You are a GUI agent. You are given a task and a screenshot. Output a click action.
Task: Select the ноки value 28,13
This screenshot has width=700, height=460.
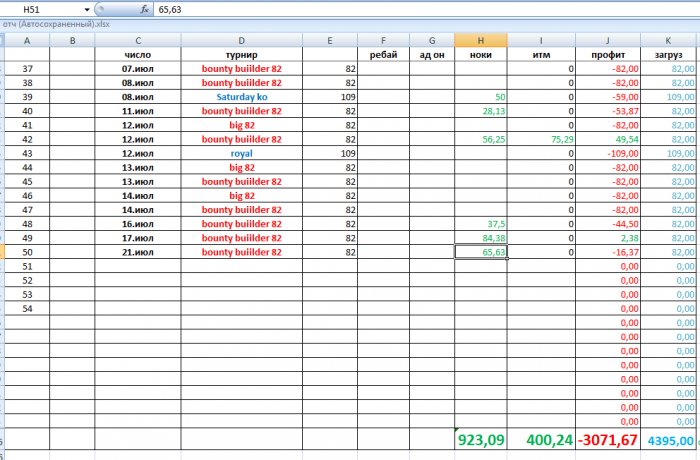[x=481, y=111]
